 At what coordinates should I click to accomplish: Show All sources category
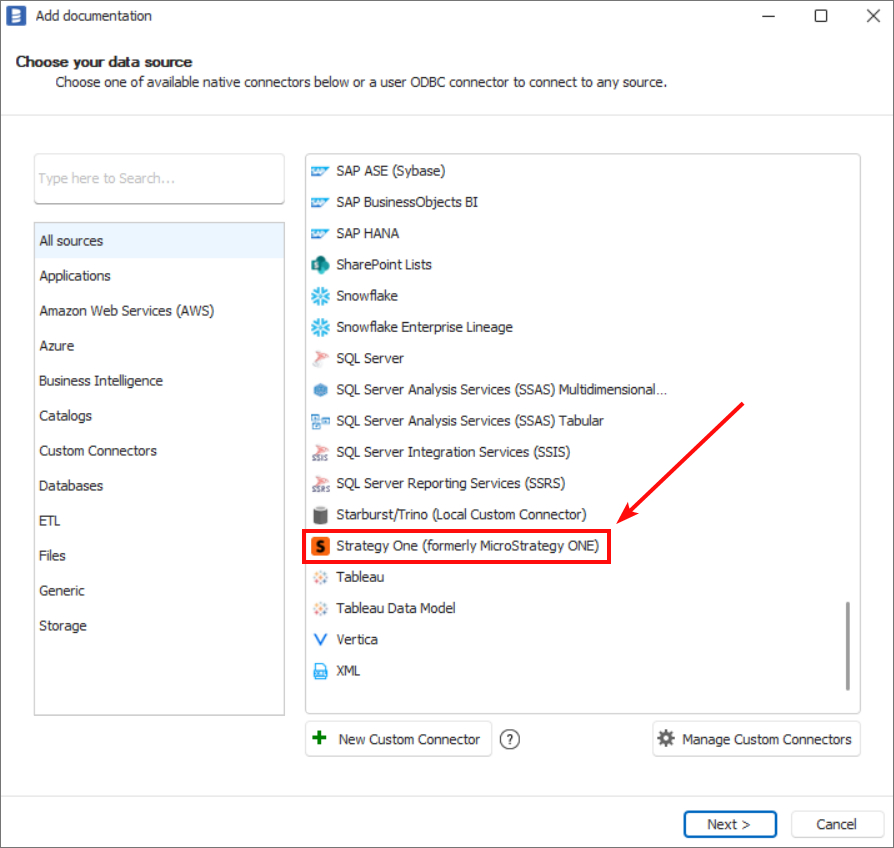point(159,241)
